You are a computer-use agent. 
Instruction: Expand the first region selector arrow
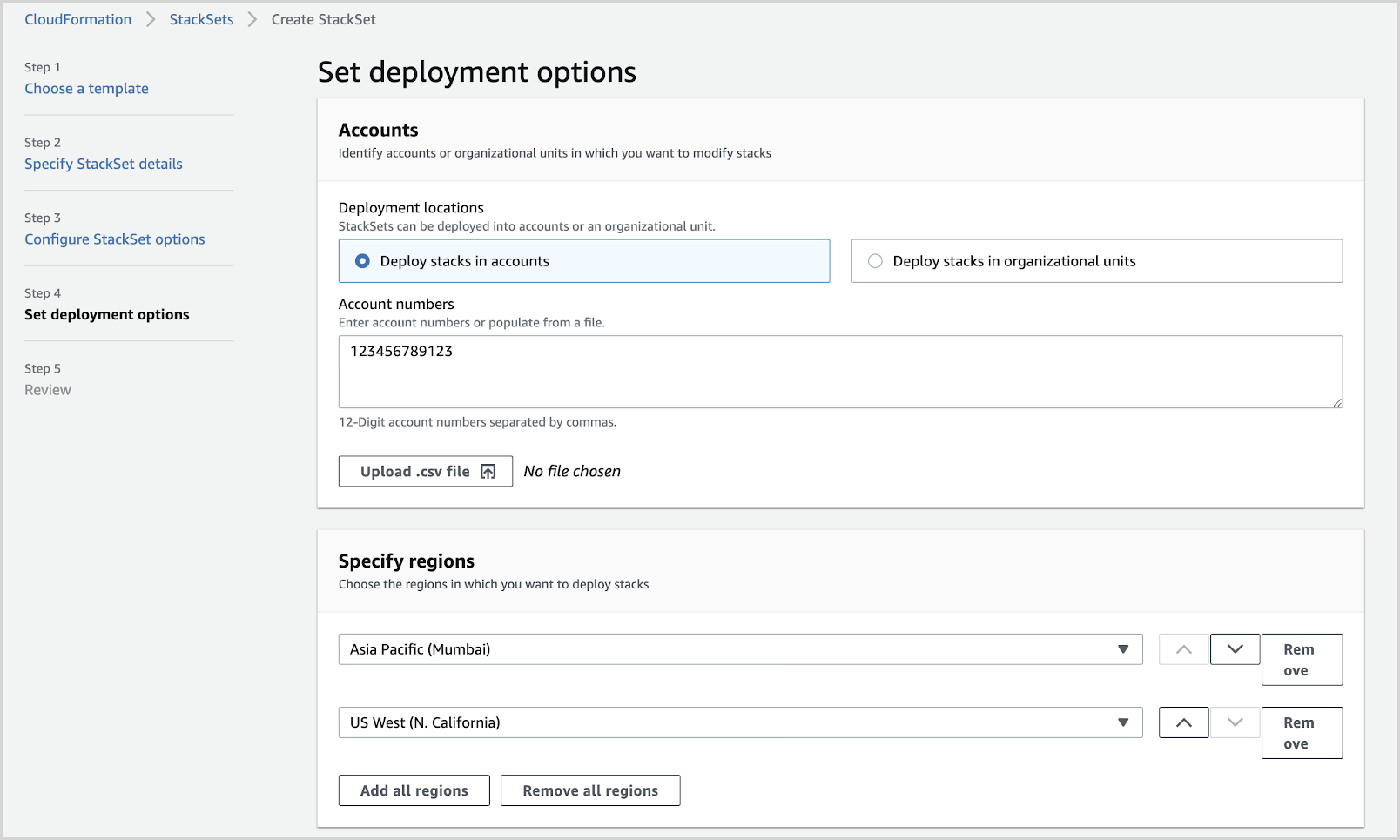point(1122,648)
